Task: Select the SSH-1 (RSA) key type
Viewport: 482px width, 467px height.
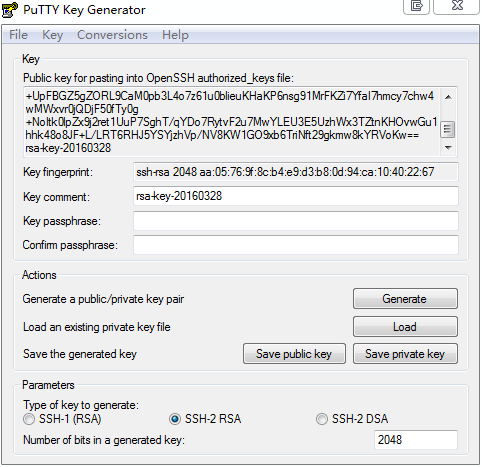Action: point(29,419)
